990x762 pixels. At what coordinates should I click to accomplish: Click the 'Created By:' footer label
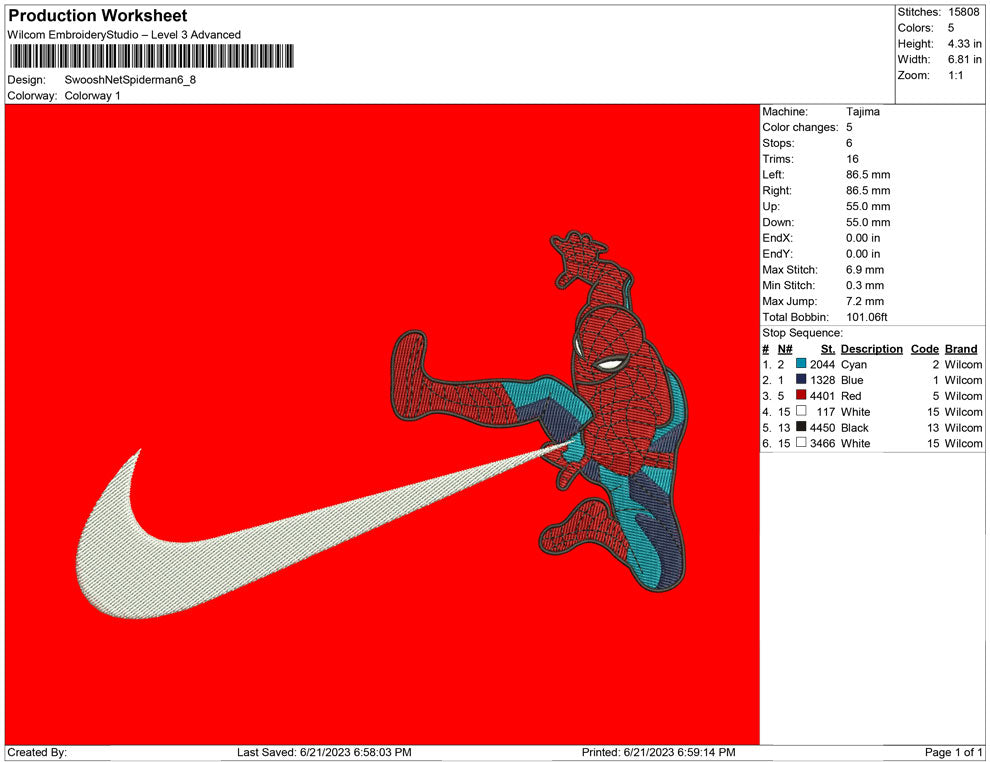pyautogui.click(x=37, y=752)
